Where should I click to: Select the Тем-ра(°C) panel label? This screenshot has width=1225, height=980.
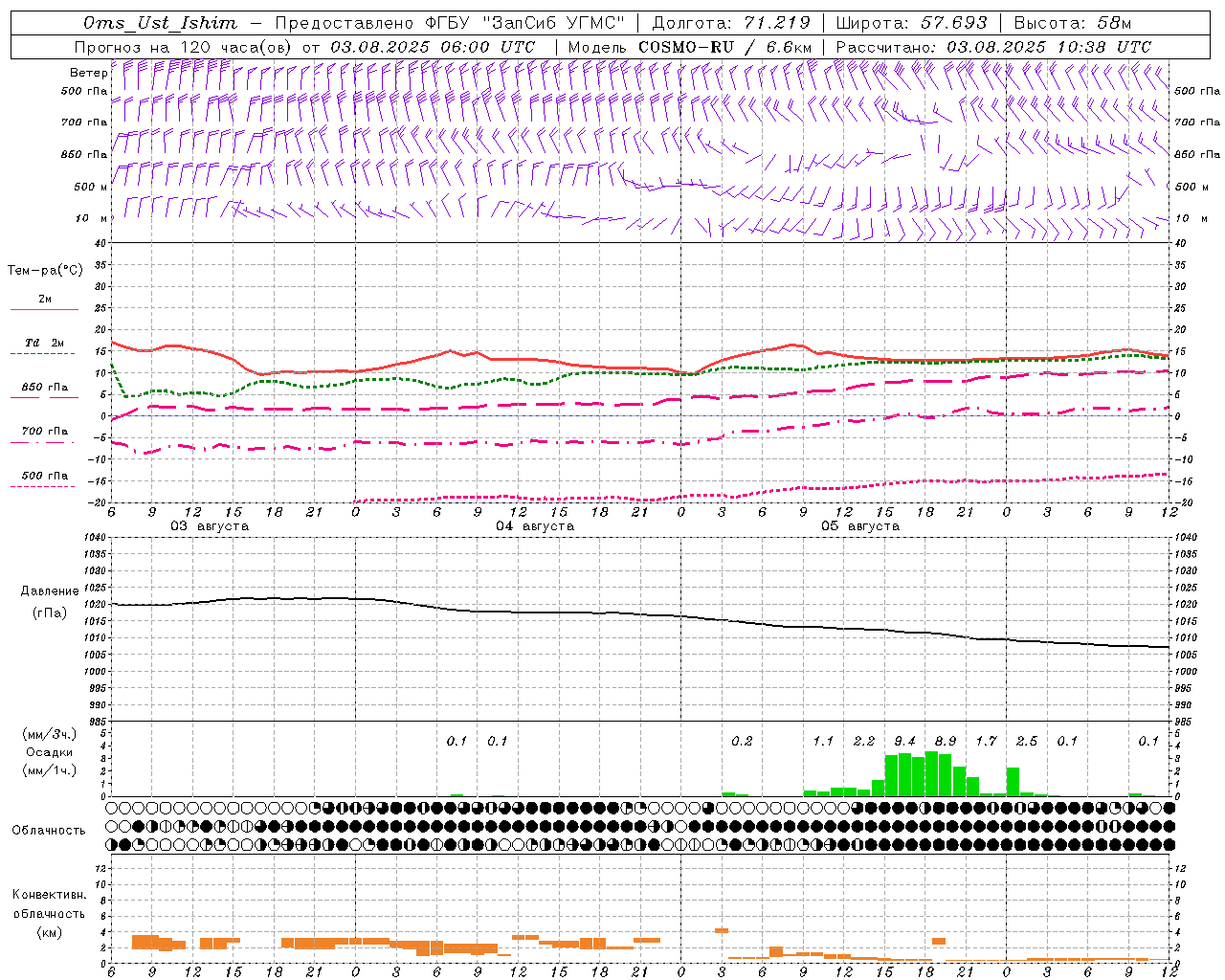pos(45,271)
